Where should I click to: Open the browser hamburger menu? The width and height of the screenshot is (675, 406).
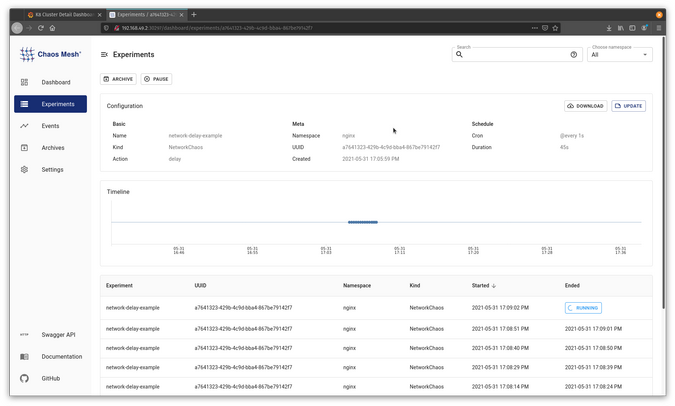pyautogui.click(x=659, y=28)
